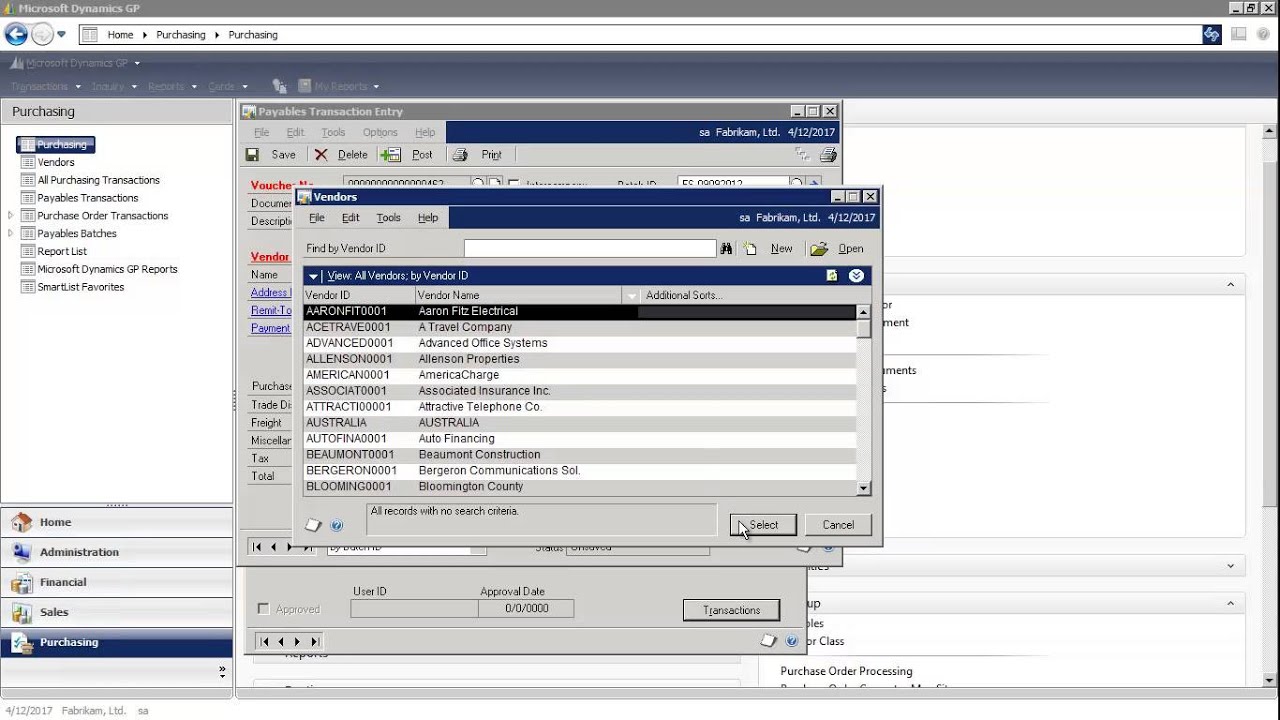
Task: Click Home in the address breadcrumb
Action: (x=120, y=34)
